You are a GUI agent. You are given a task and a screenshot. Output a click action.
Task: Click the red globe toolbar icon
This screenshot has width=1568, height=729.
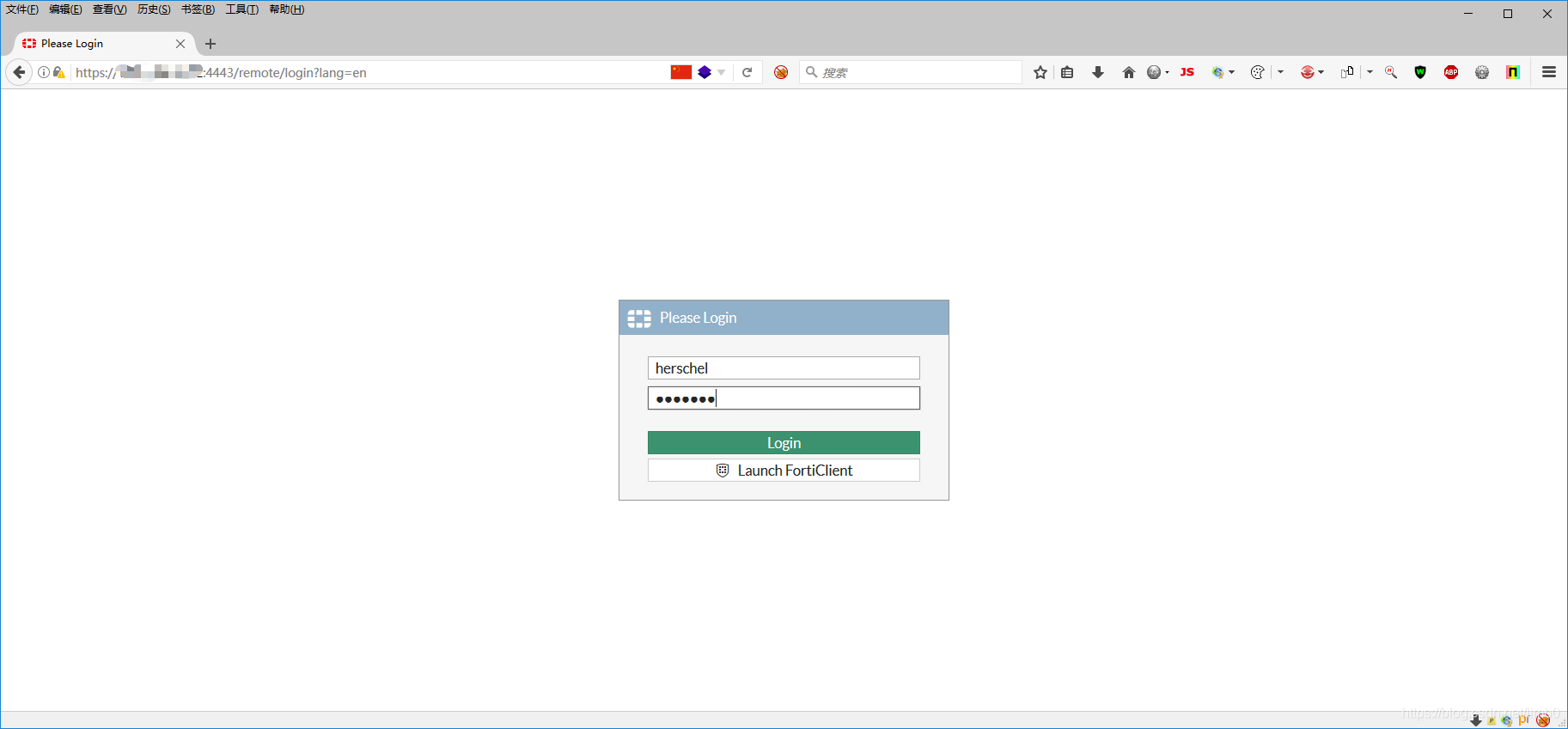[1307, 72]
